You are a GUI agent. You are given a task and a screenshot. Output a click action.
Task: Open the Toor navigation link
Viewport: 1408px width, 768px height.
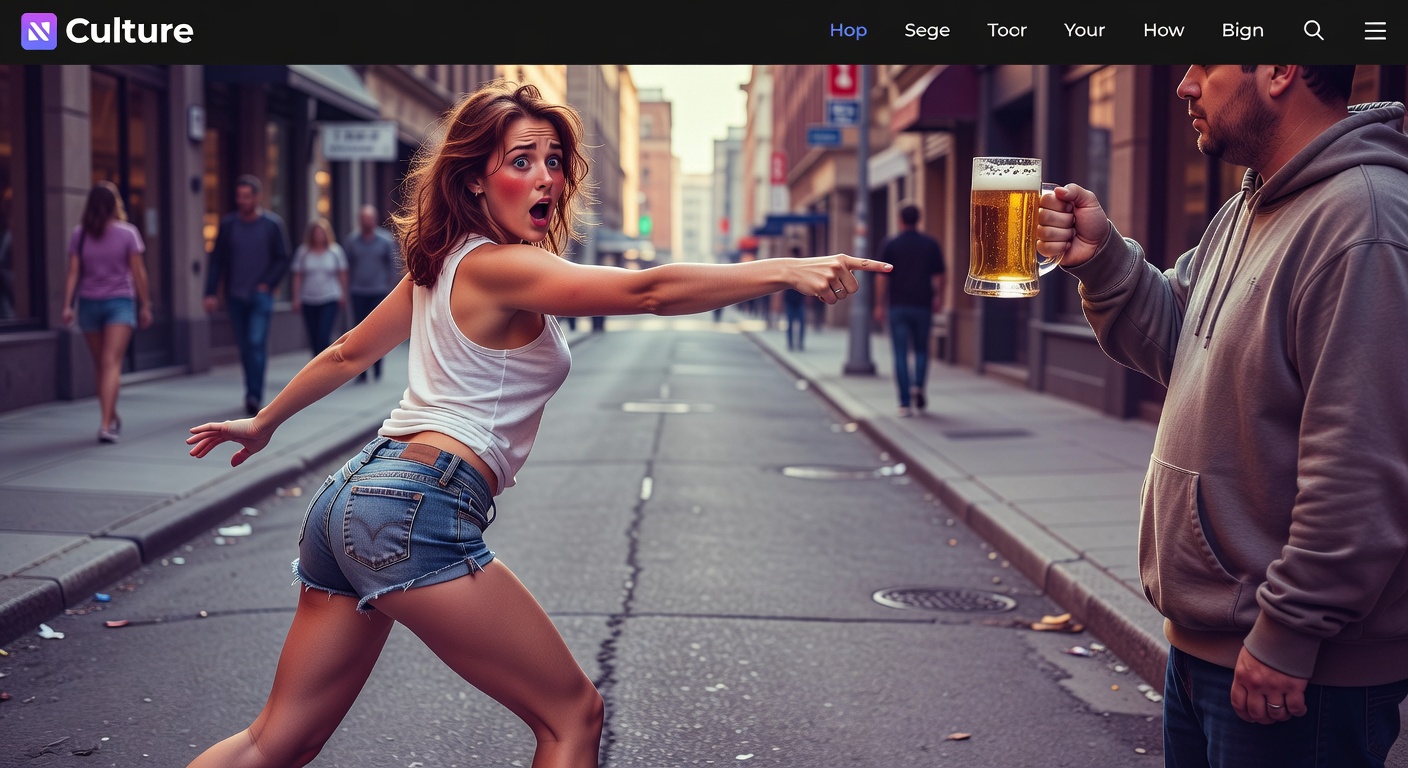1007,31
